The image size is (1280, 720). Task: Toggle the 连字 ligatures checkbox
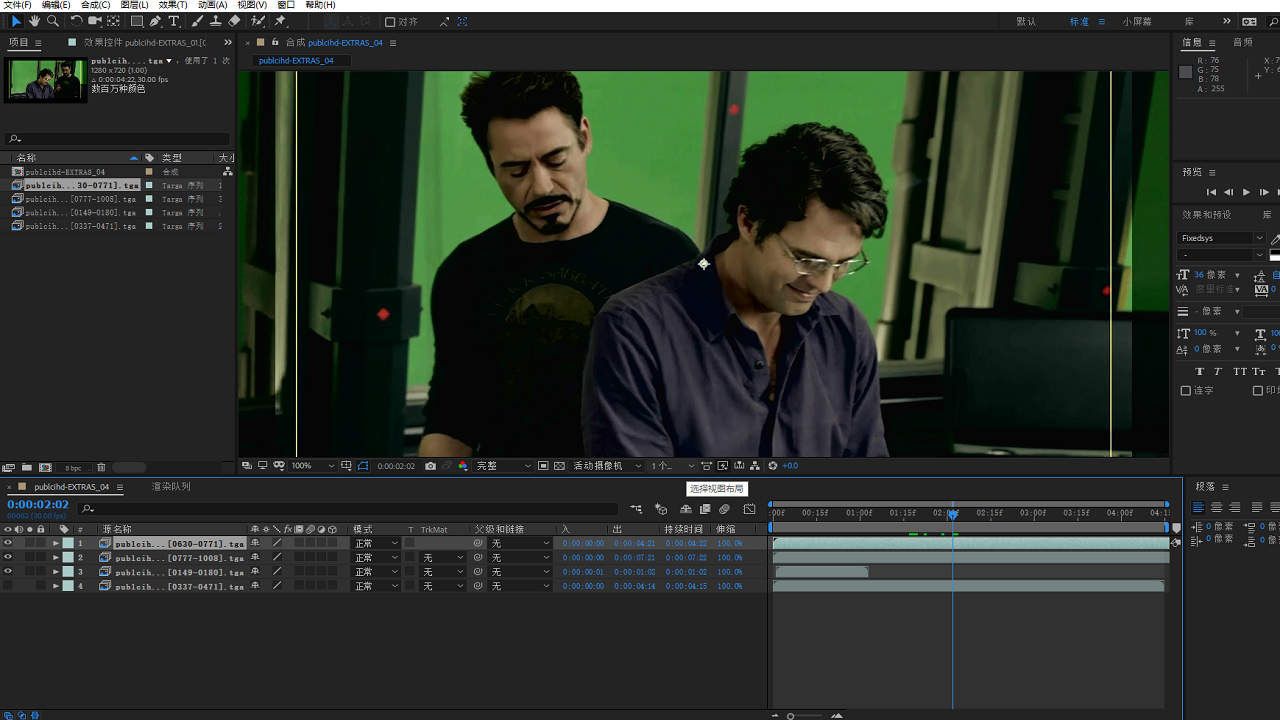tap(1186, 391)
